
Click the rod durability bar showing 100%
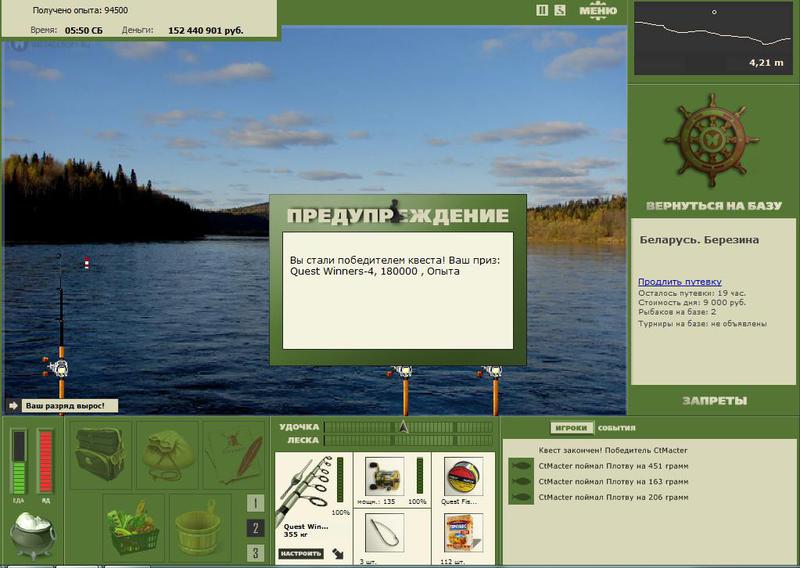pyautogui.click(x=340, y=480)
